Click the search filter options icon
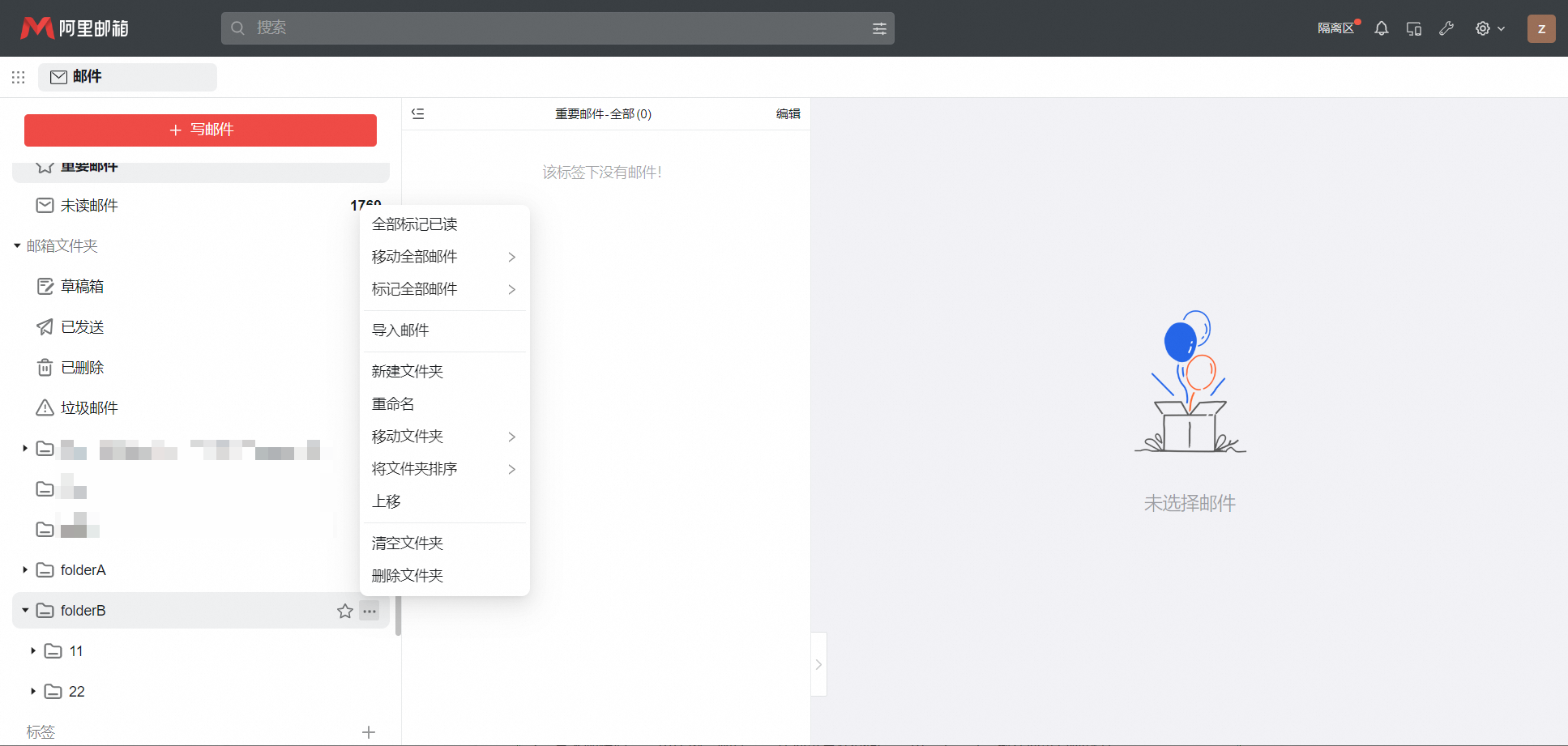The image size is (1568, 746). [x=879, y=28]
